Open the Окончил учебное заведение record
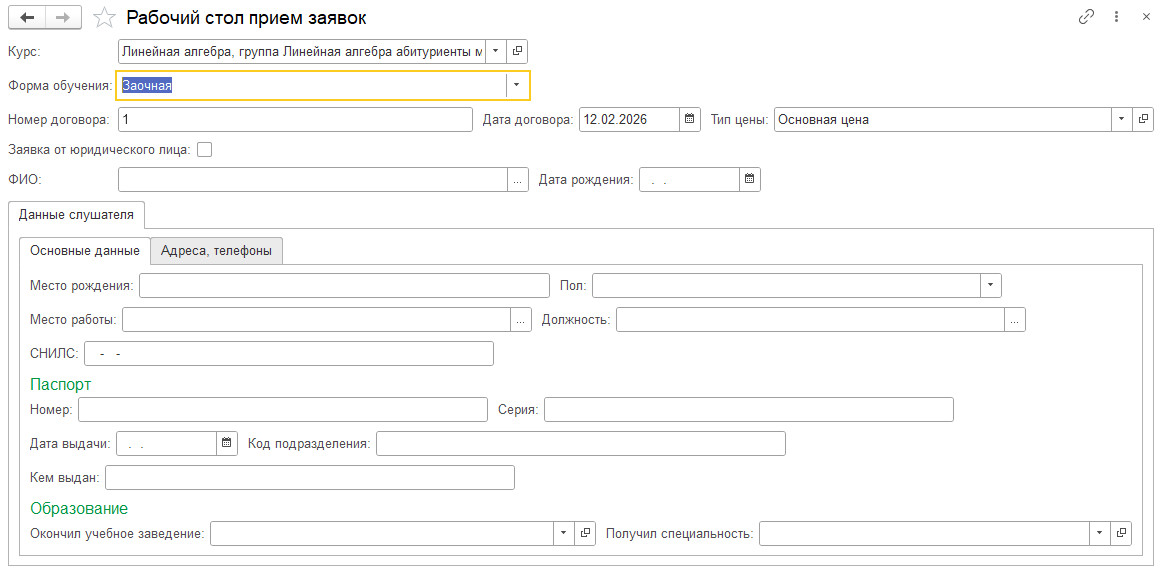The height and width of the screenshot is (574, 1165). pyautogui.click(x=586, y=533)
